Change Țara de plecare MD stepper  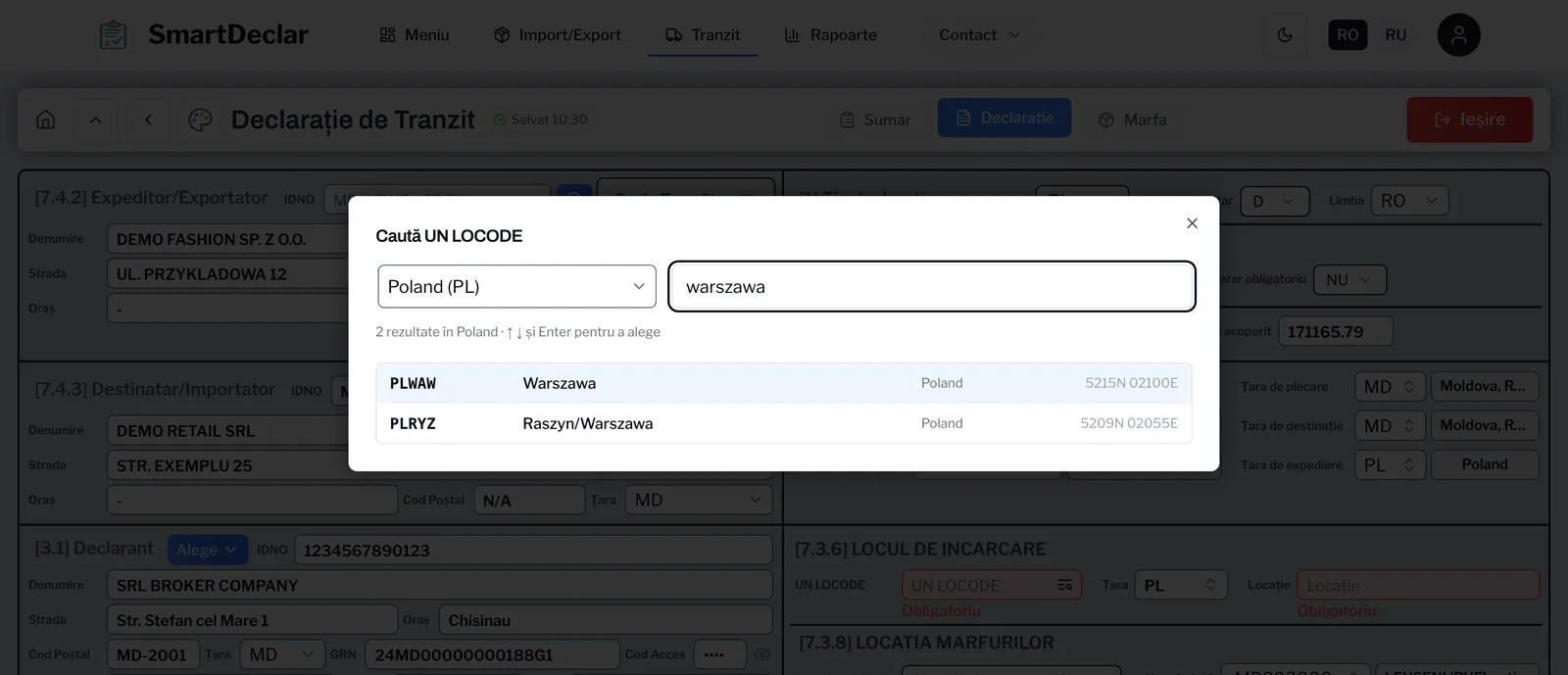click(x=1390, y=386)
